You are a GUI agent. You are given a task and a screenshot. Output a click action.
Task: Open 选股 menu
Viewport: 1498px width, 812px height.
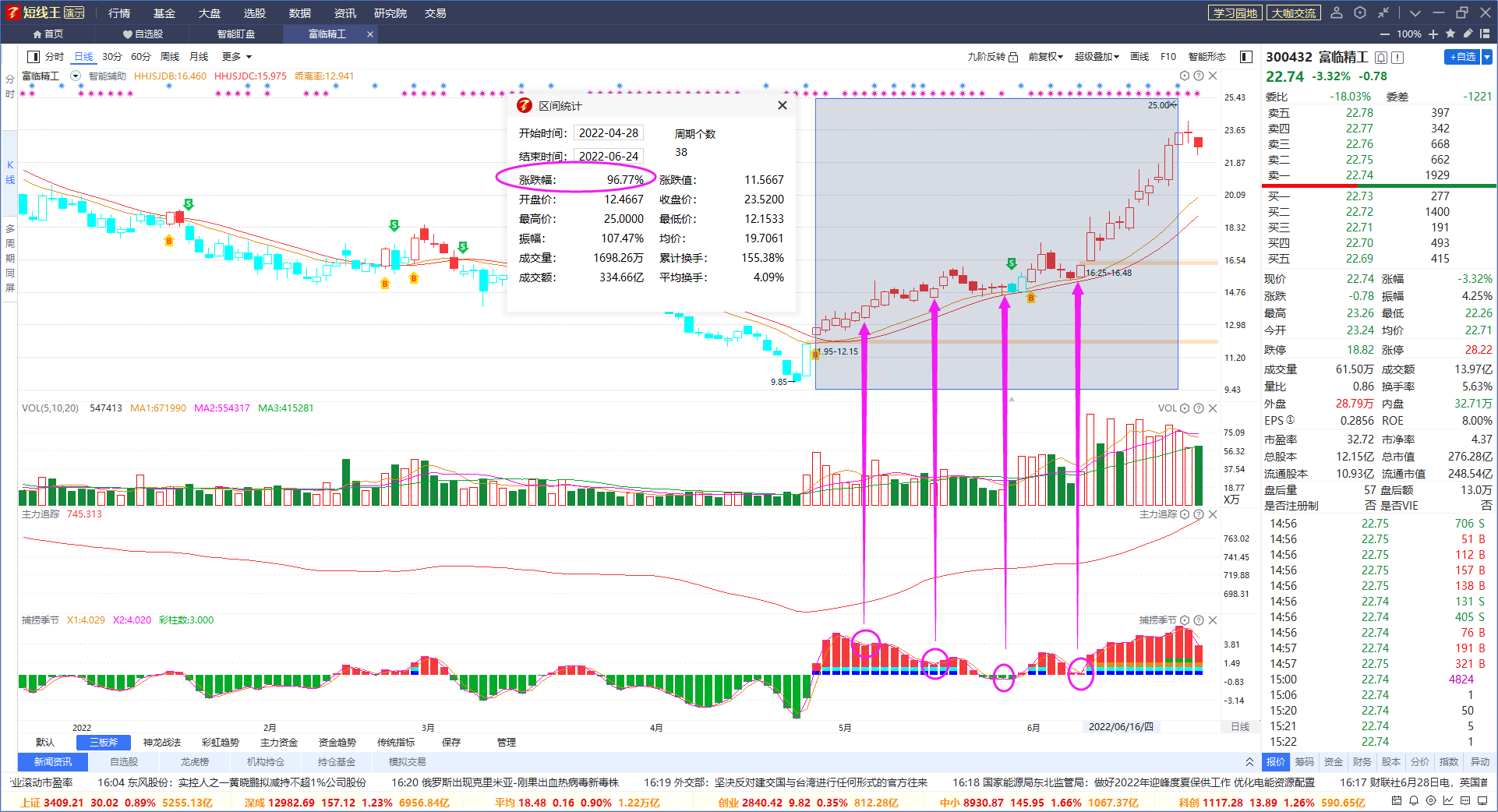click(x=255, y=13)
